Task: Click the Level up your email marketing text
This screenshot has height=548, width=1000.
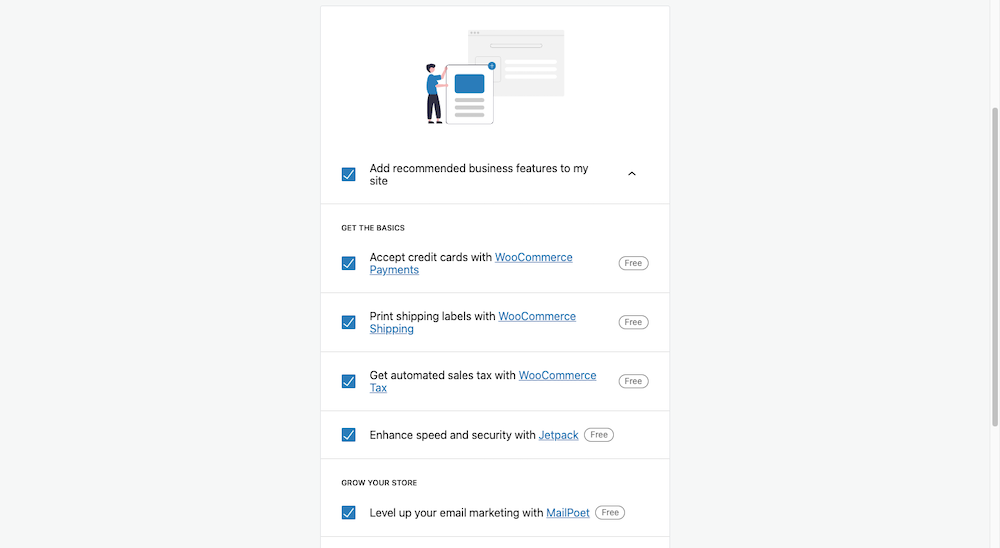Action: (x=456, y=513)
